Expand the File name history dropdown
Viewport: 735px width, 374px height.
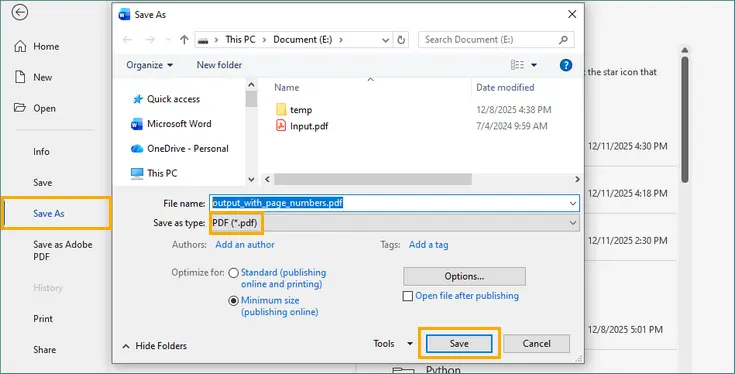point(573,204)
